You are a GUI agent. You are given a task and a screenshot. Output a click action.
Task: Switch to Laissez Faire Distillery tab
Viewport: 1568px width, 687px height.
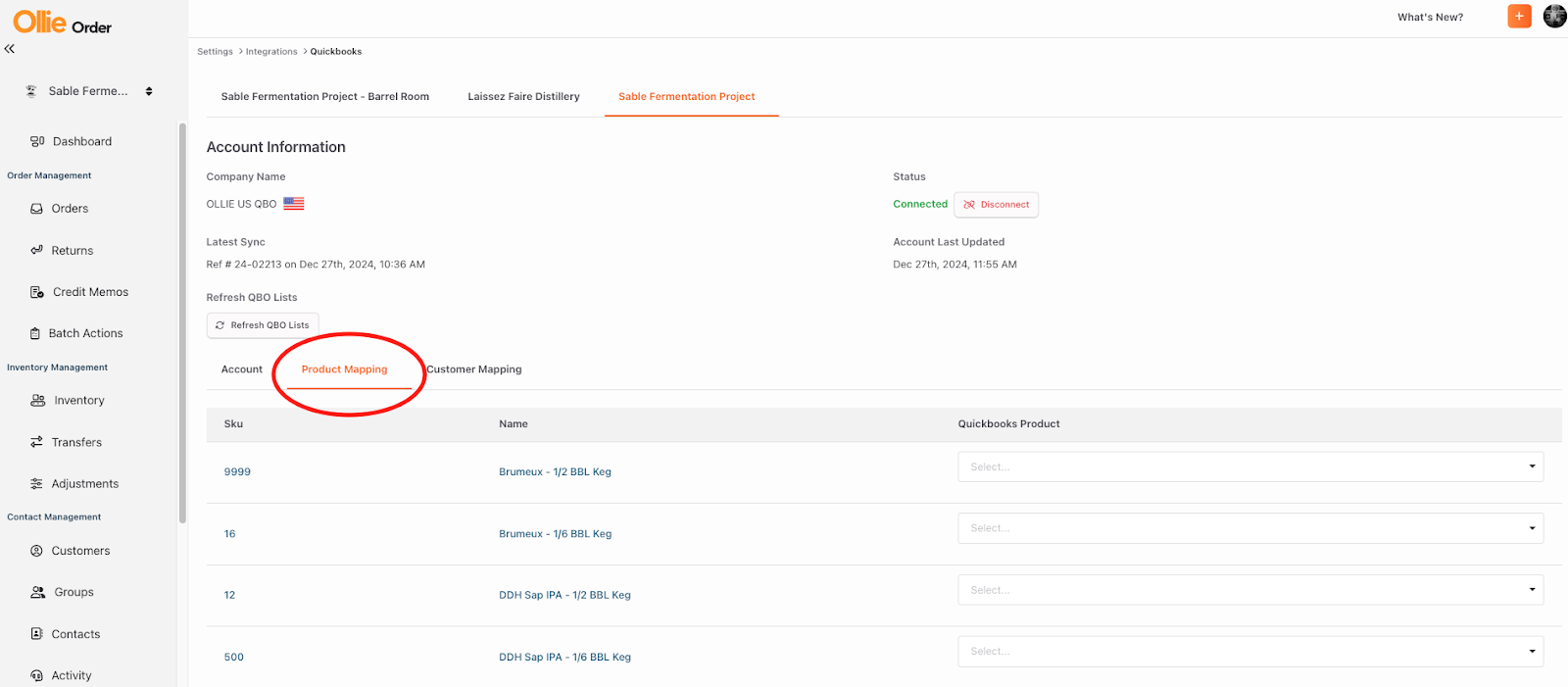pyautogui.click(x=523, y=96)
